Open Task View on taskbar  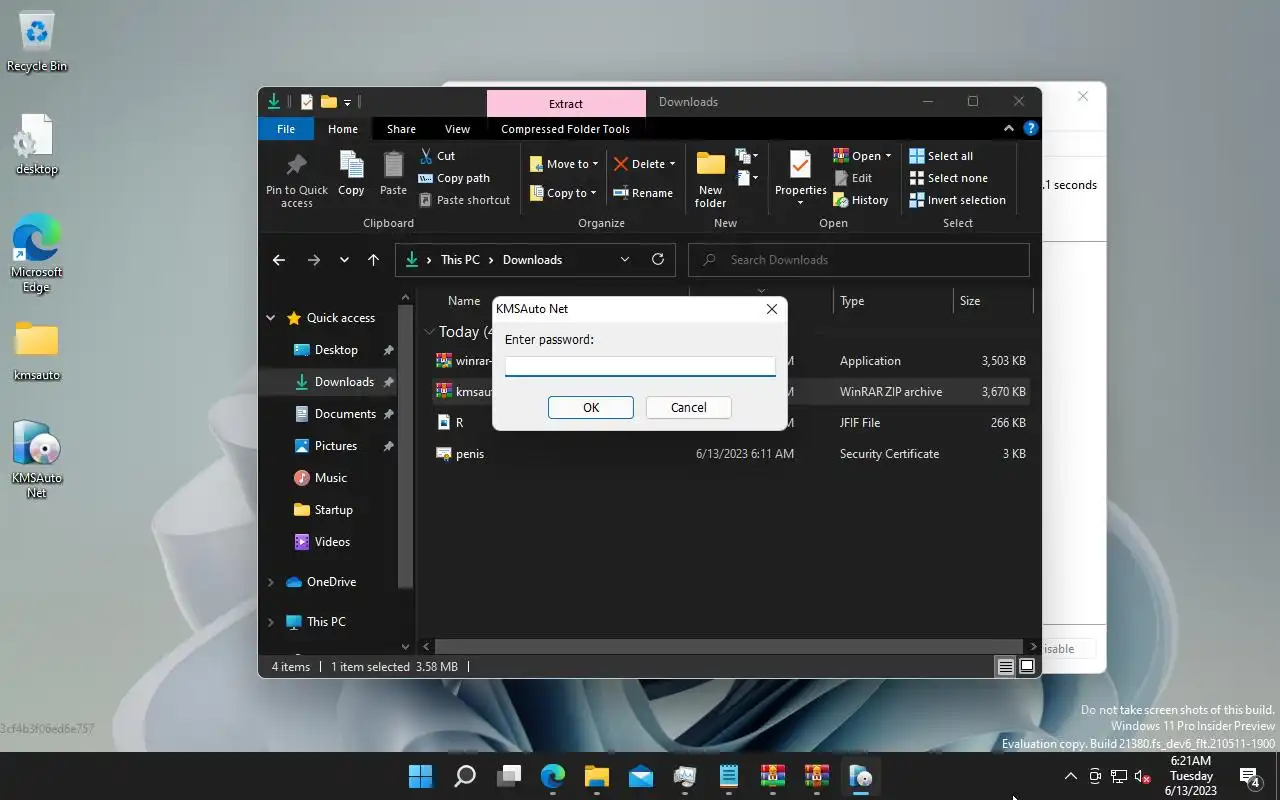[510, 776]
